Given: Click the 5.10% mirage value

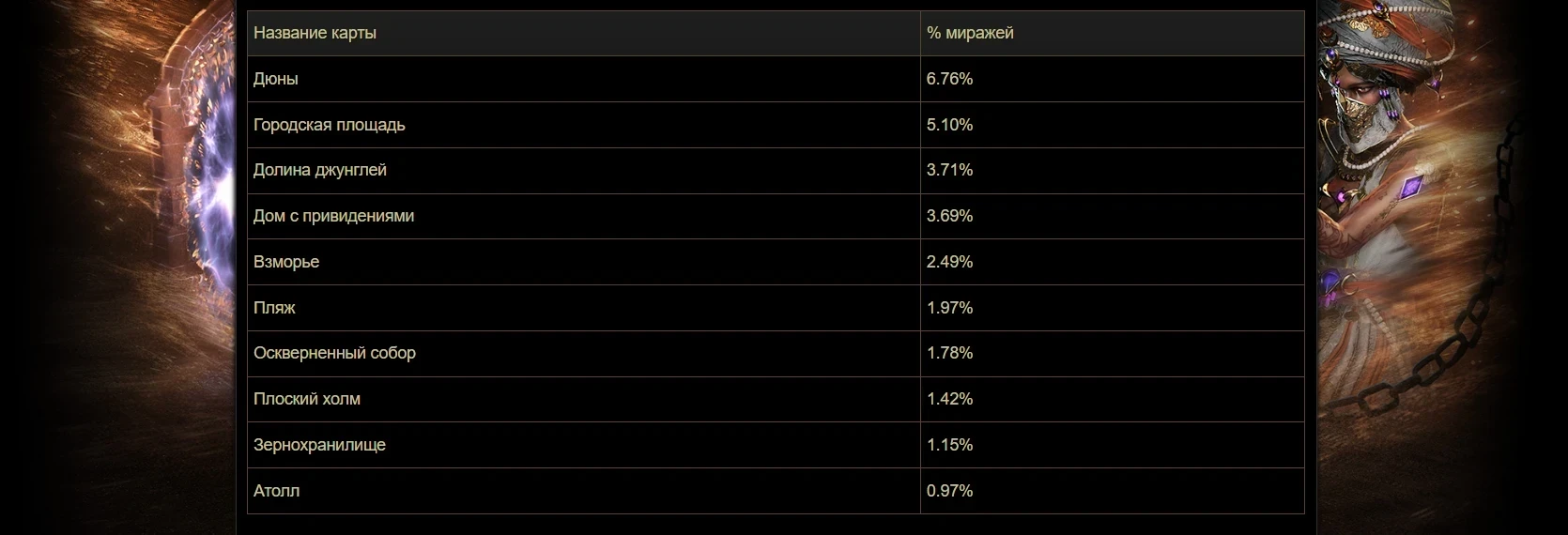Looking at the screenshot, I should 949,125.
